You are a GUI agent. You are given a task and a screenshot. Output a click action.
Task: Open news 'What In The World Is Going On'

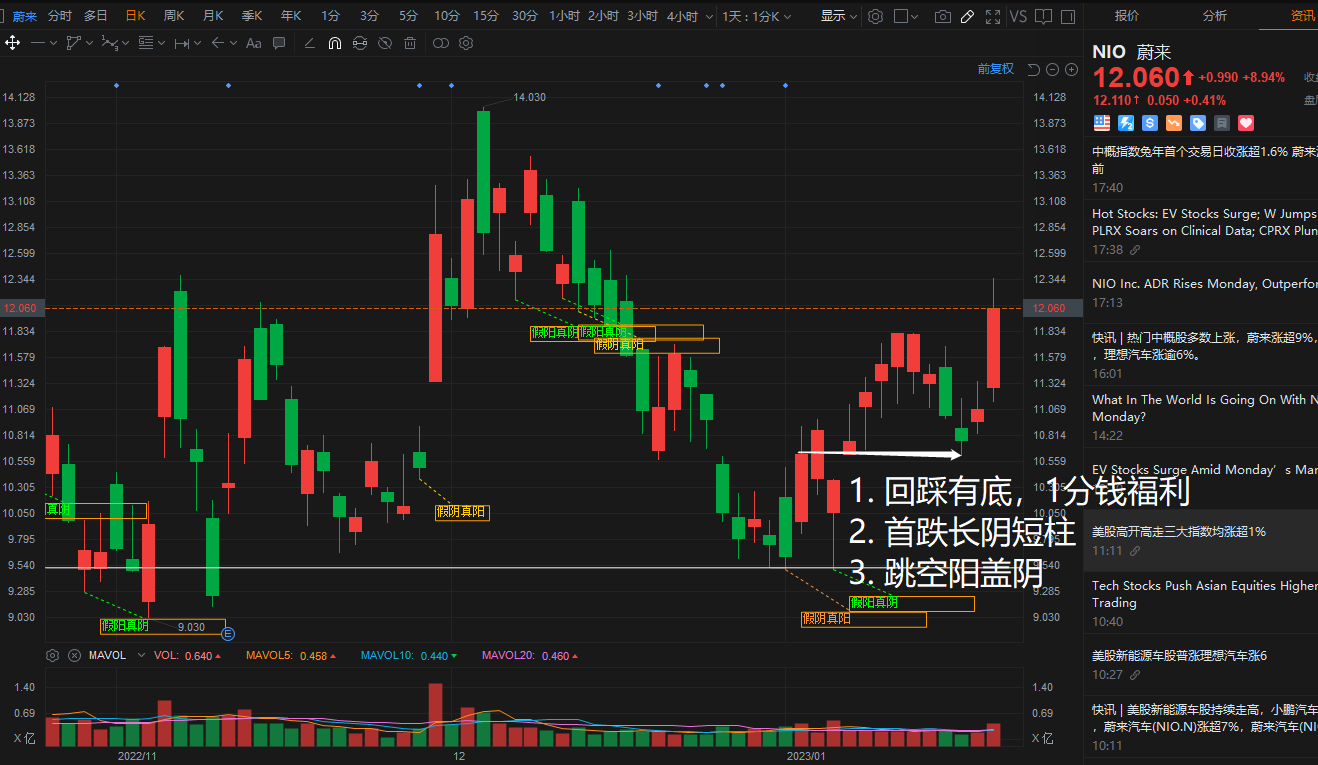1205,408
